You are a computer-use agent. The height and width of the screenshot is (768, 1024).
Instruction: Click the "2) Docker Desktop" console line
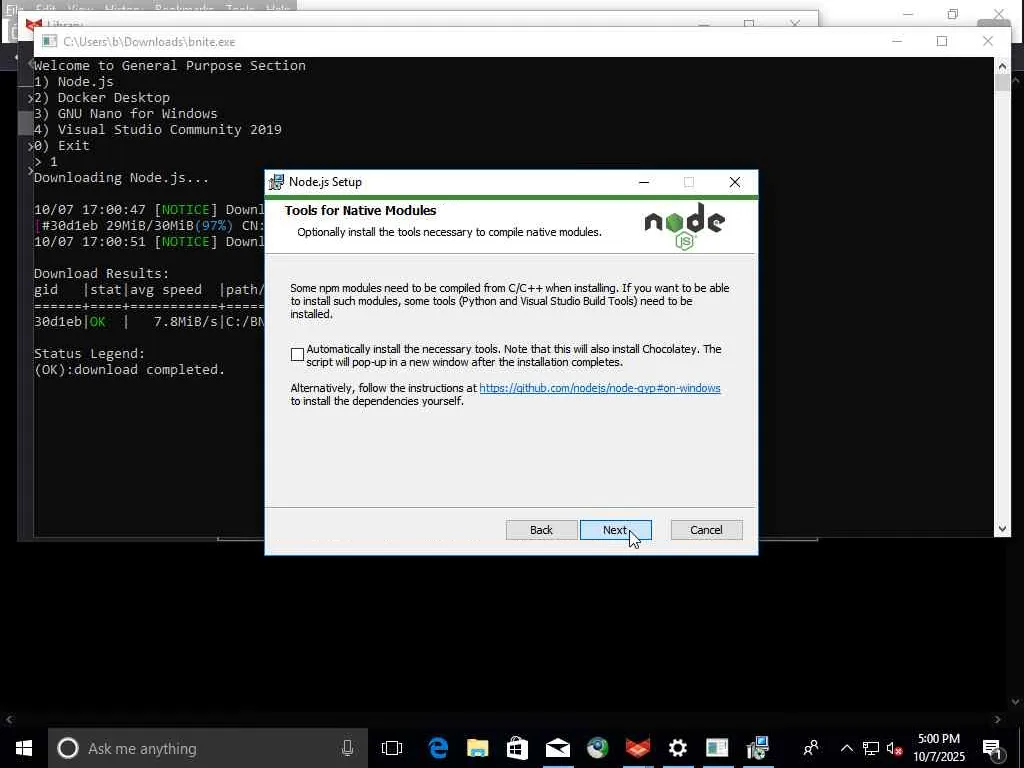(102, 97)
